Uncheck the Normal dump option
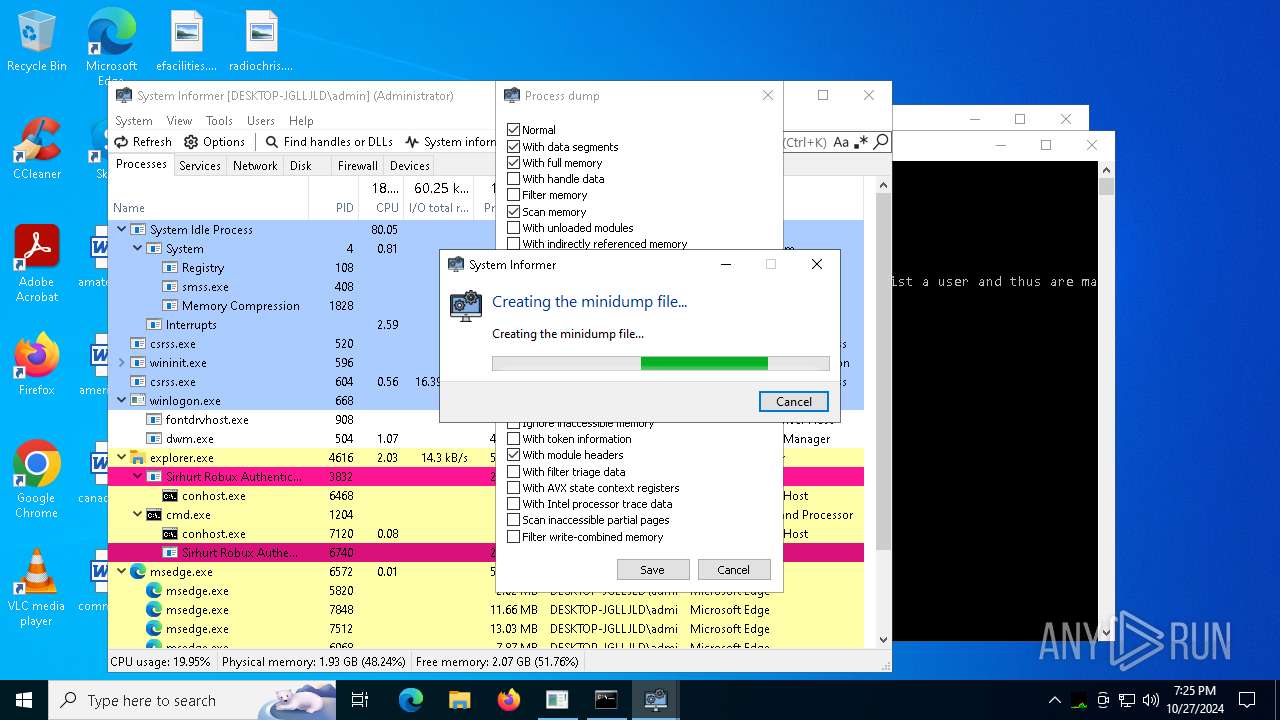Screen dimensions: 1280x720 (x=513, y=130)
